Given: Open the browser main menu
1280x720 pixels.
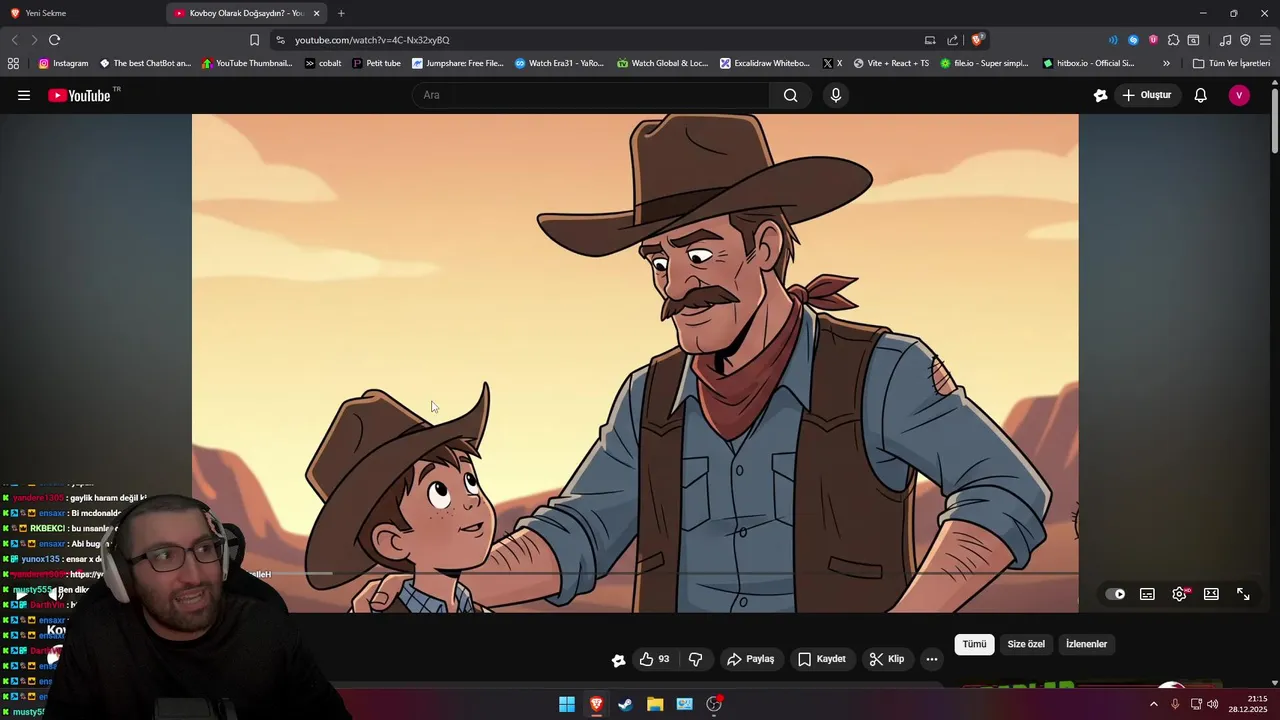Looking at the screenshot, I should click(x=1265, y=40).
